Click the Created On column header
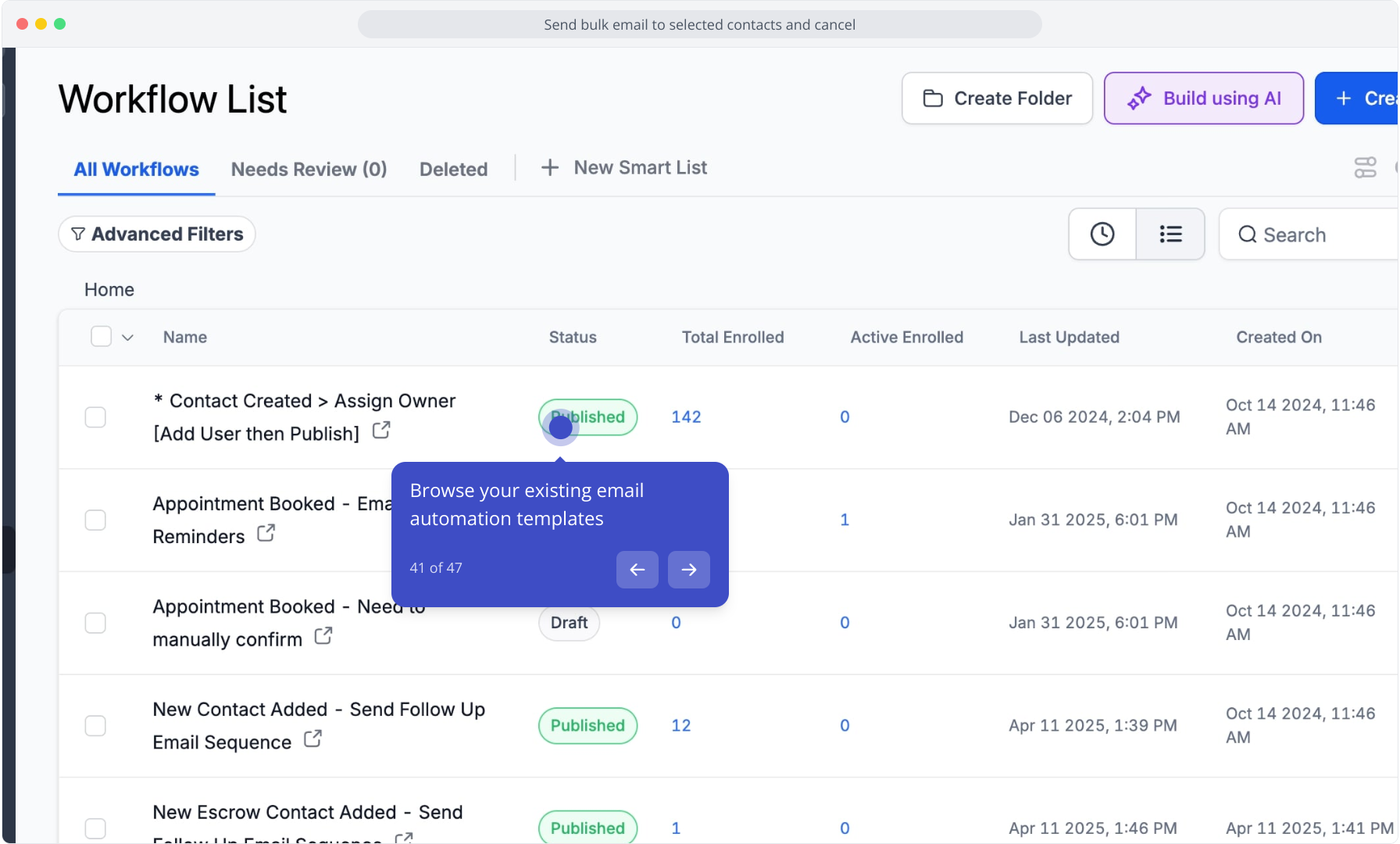Image resolution: width=1400 pixels, height=844 pixels. tap(1279, 338)
